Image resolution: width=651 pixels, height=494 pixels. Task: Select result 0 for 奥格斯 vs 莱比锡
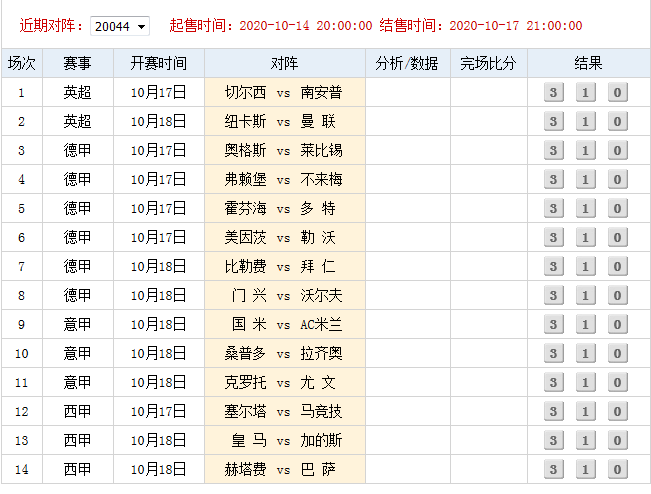pyautogui.click(x=617, y=150)
